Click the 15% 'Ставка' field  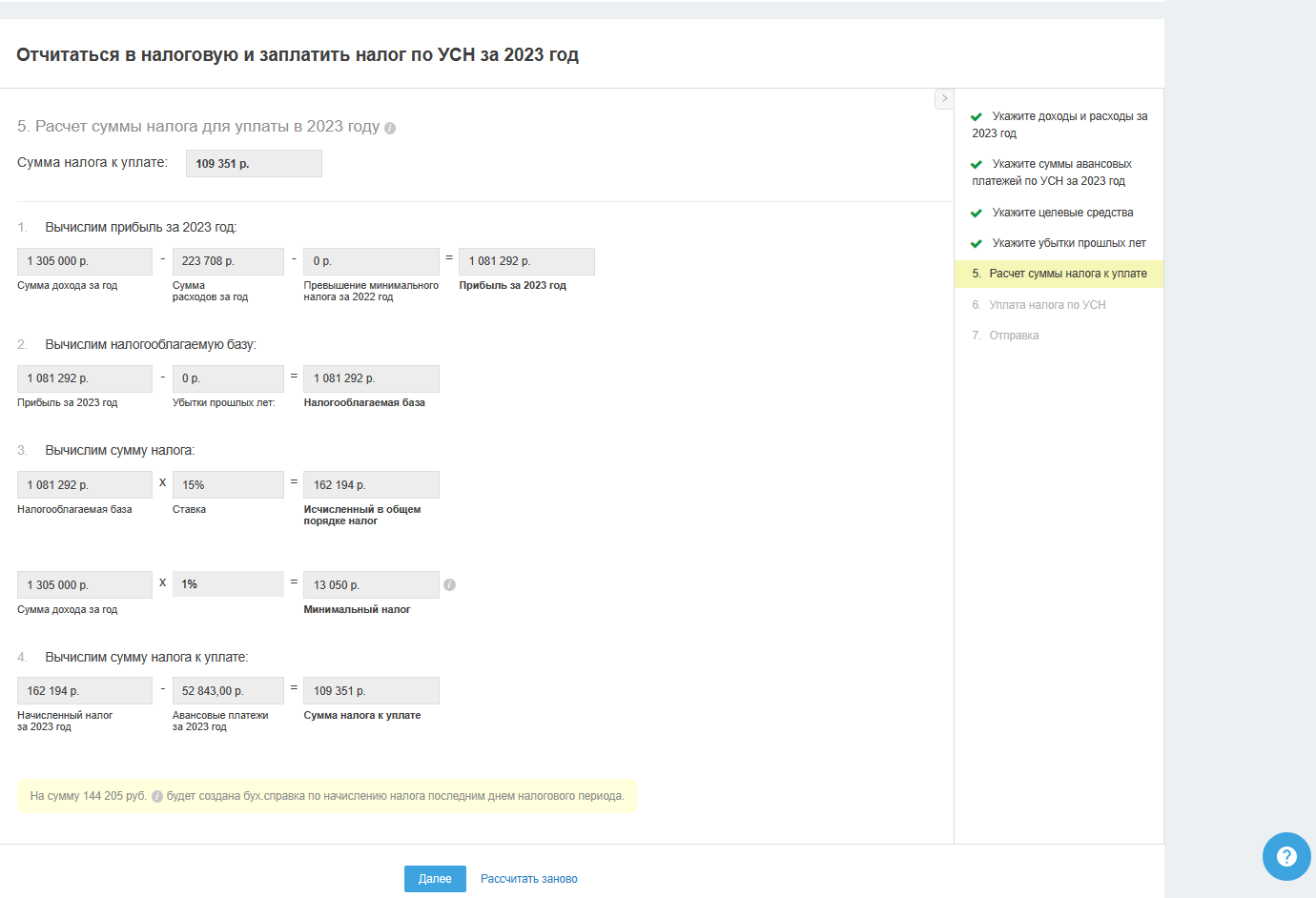point(228,485)
